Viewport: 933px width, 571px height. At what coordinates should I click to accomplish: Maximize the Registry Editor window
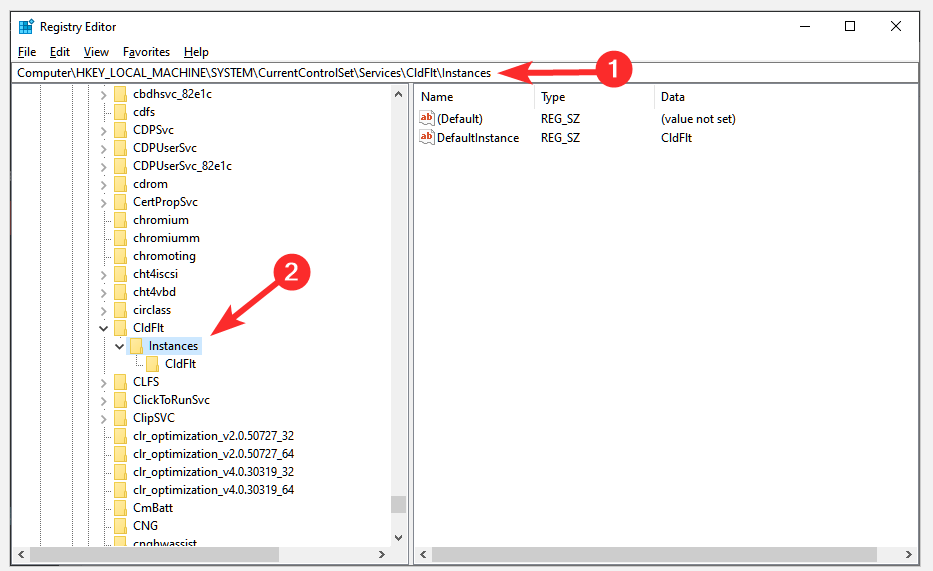click(x=850, y=26)
